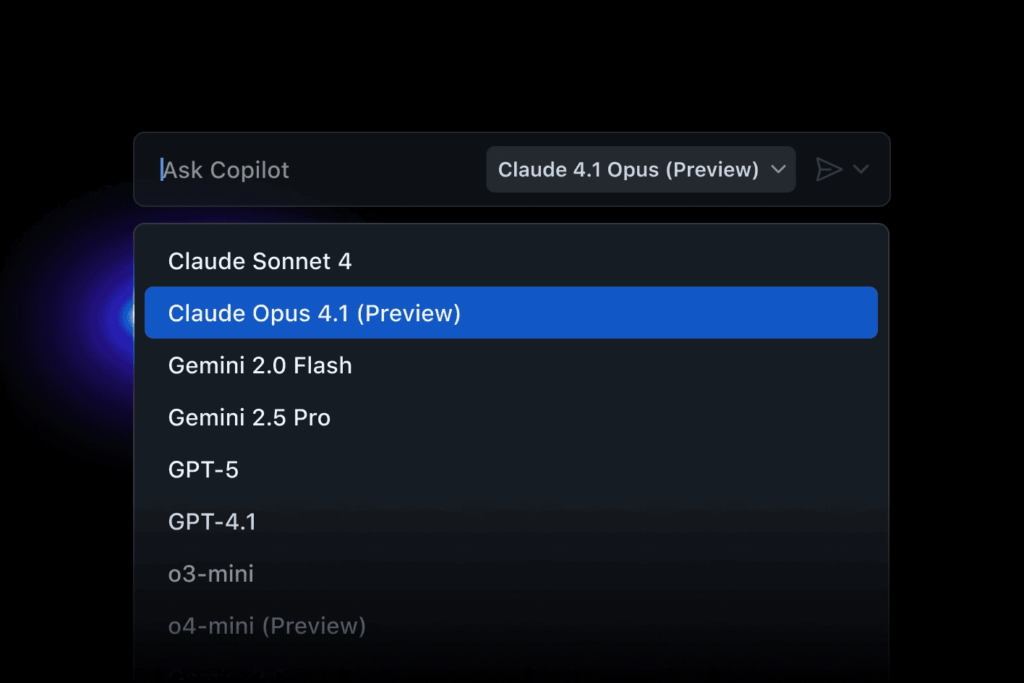
Task: Select the o3-mini model
Action: [x=211, y=574]
